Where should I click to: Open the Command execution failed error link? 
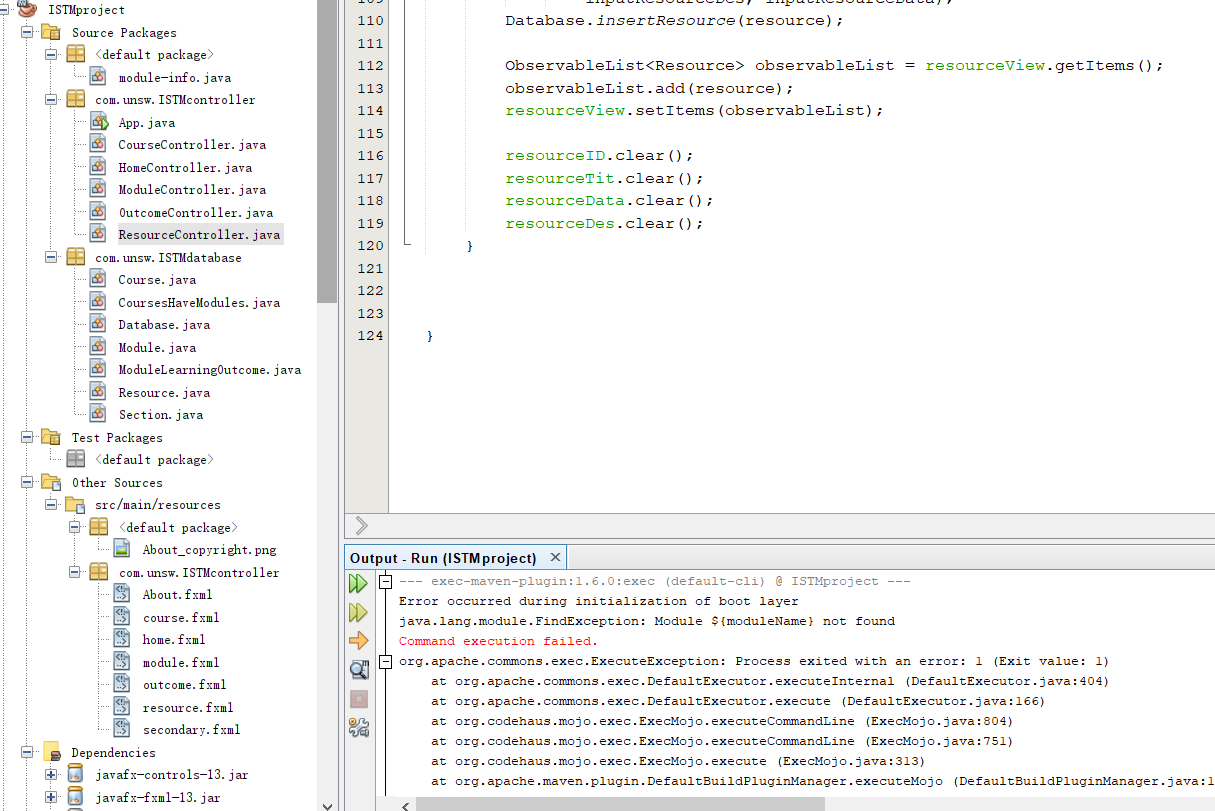coord(499,640)
